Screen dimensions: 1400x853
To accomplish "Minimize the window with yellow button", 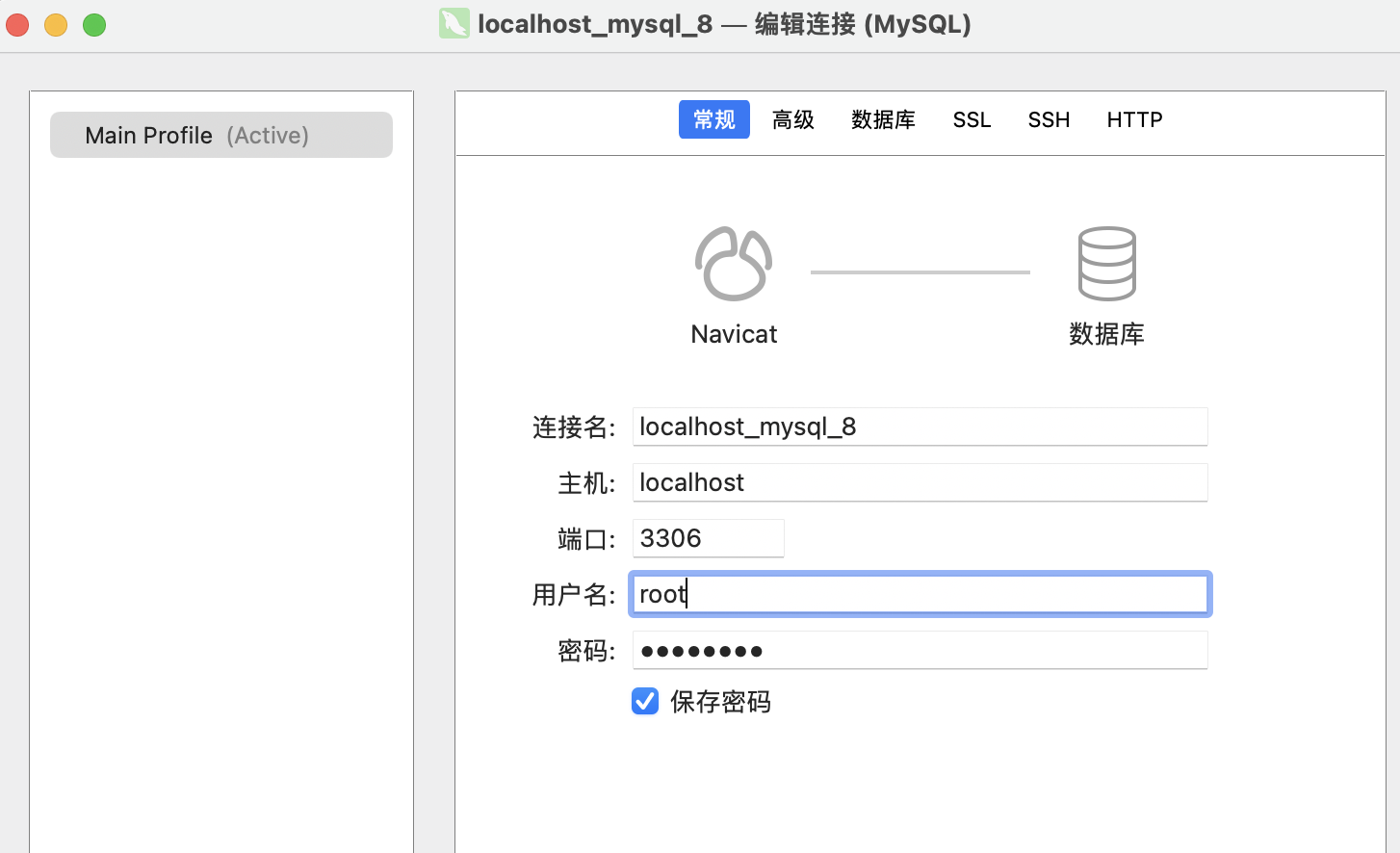I will [x=56, y=25].
